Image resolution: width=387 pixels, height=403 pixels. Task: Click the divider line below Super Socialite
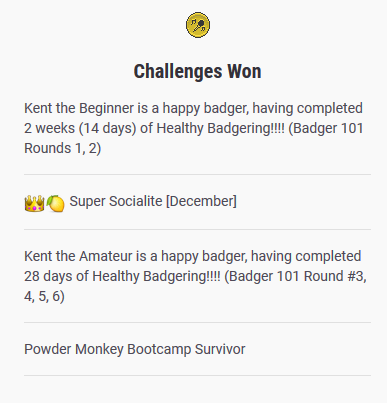point(197,229)
